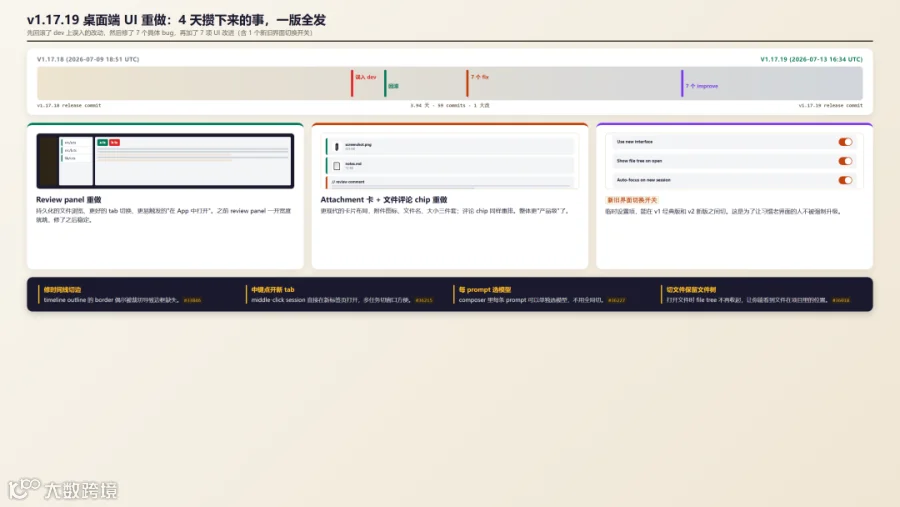Click the purple 7 个 improve marker
This screenshot has width=900, height=507.
682,83
